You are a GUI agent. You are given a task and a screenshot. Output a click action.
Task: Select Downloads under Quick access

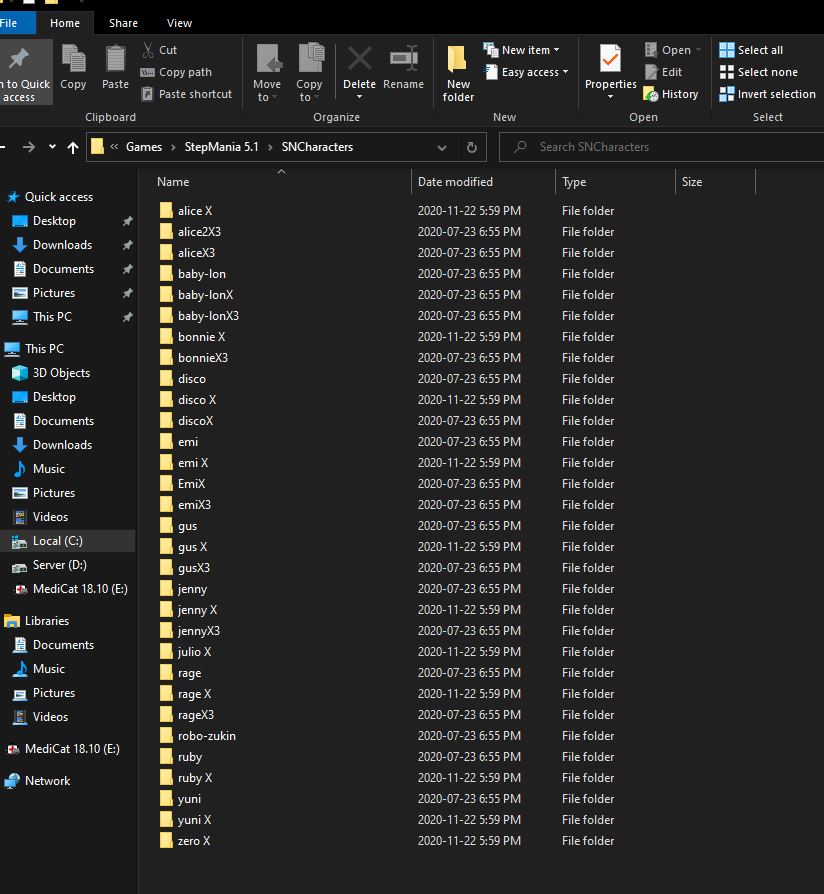[x=52, y=245]
